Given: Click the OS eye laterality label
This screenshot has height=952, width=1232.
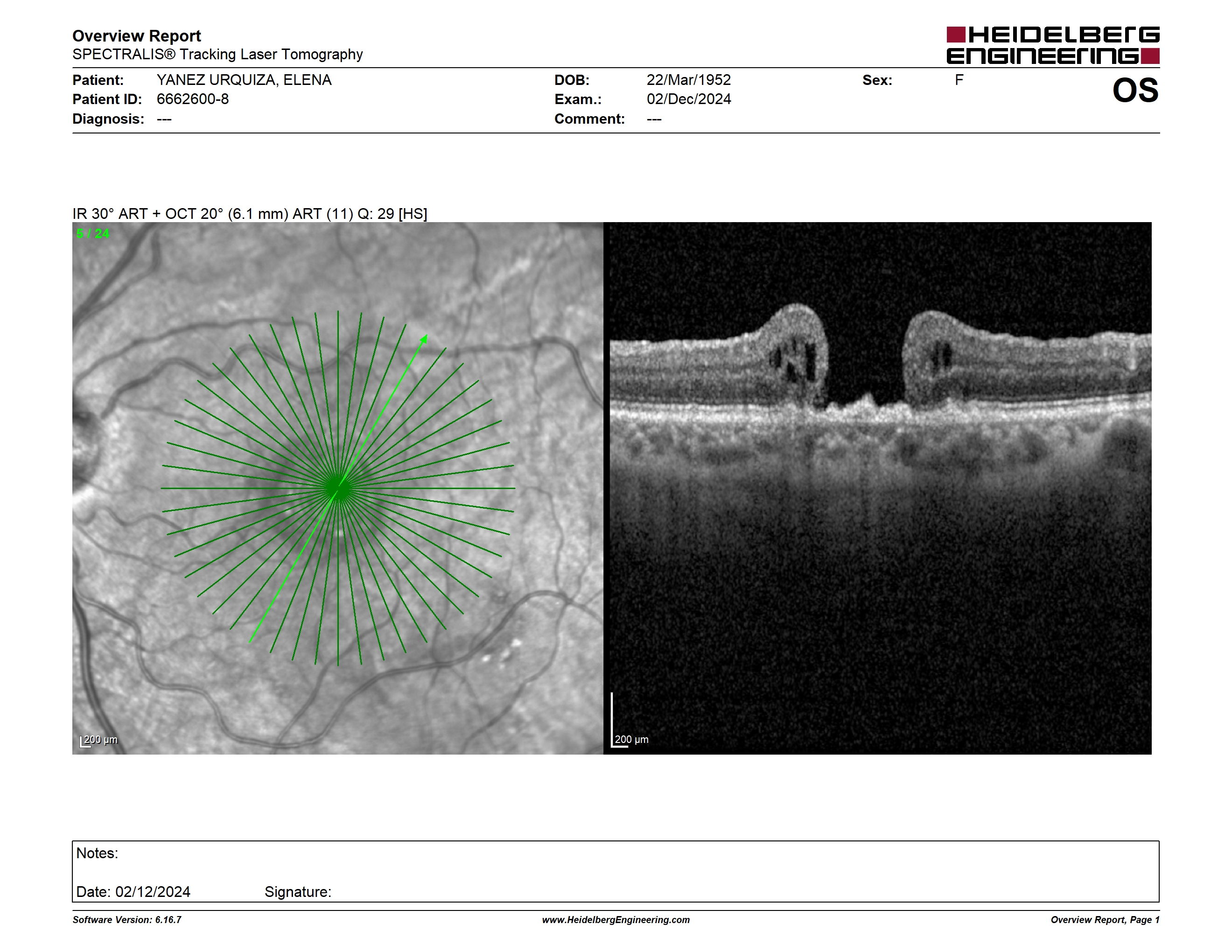Looking at the screenshot, I should pos(1135,90).
